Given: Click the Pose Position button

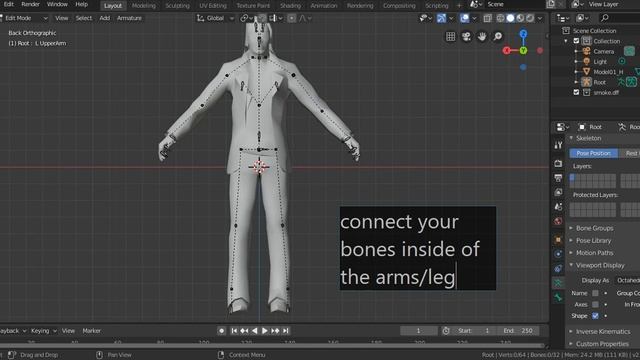Looking at the screenshot, I should (593, 153).
